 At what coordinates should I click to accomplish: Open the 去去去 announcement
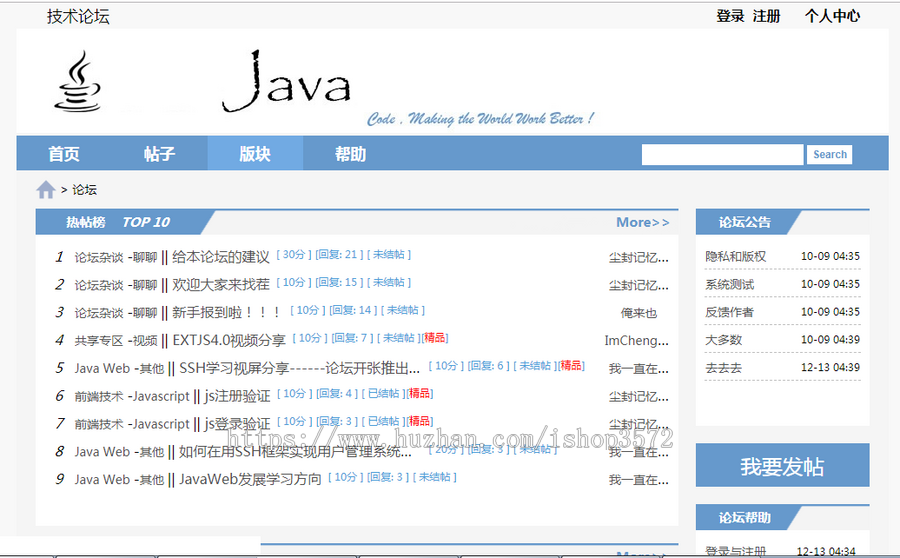pos(724,367)
